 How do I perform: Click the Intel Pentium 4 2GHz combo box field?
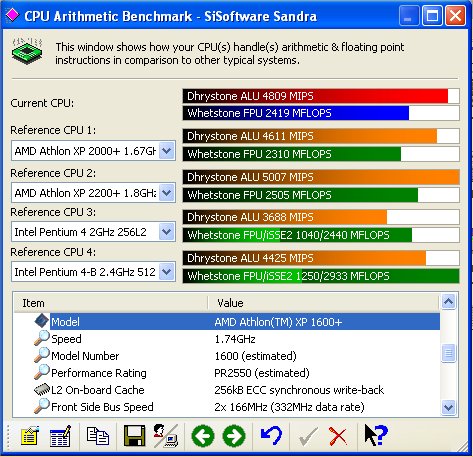click(93, 232)
